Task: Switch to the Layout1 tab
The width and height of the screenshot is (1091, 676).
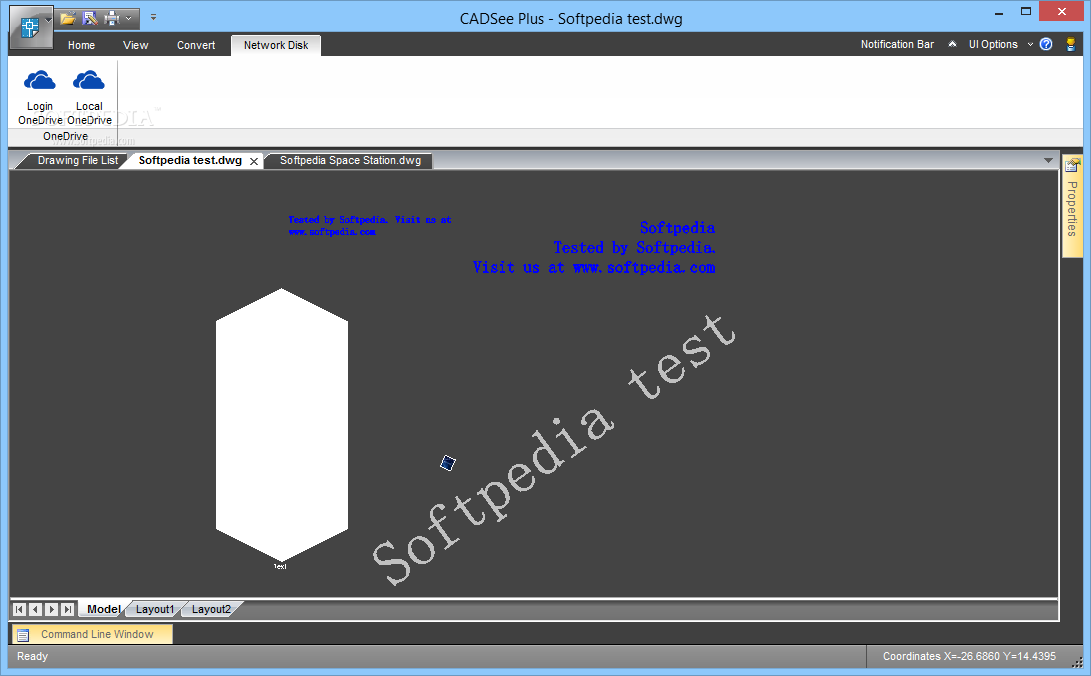Action: pos(154,609)
